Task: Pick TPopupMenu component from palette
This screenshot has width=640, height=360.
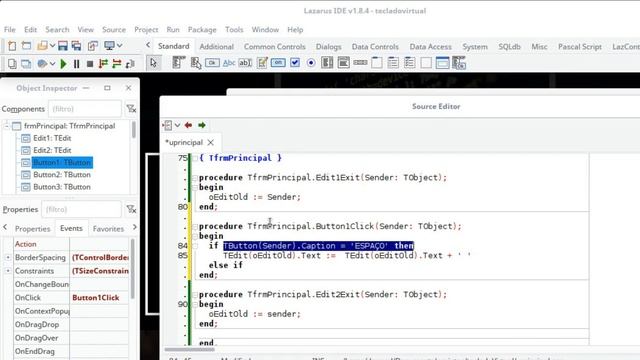Action: pos(196,63)
